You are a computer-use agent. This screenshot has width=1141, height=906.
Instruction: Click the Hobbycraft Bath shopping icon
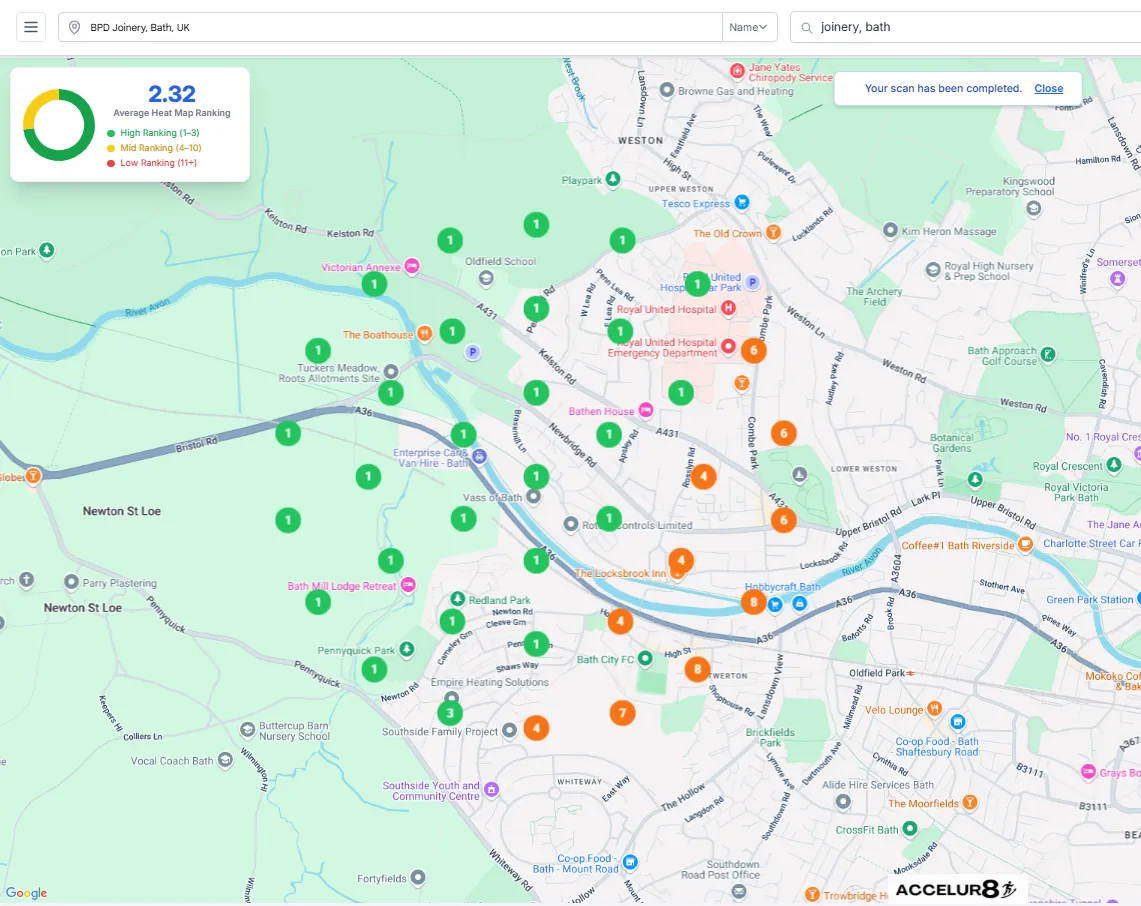coord(776,604)
